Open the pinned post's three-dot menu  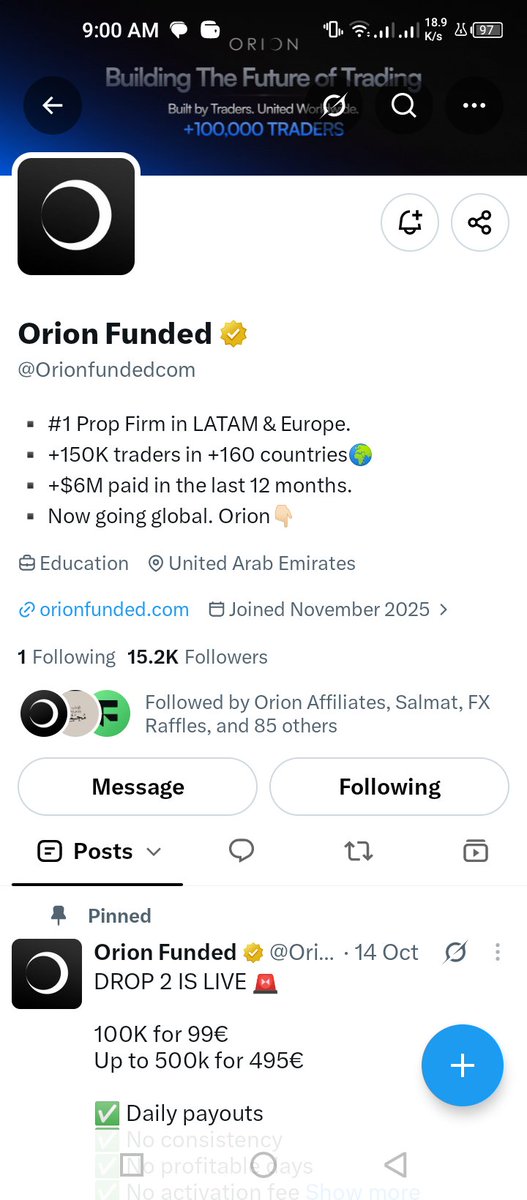497,953
